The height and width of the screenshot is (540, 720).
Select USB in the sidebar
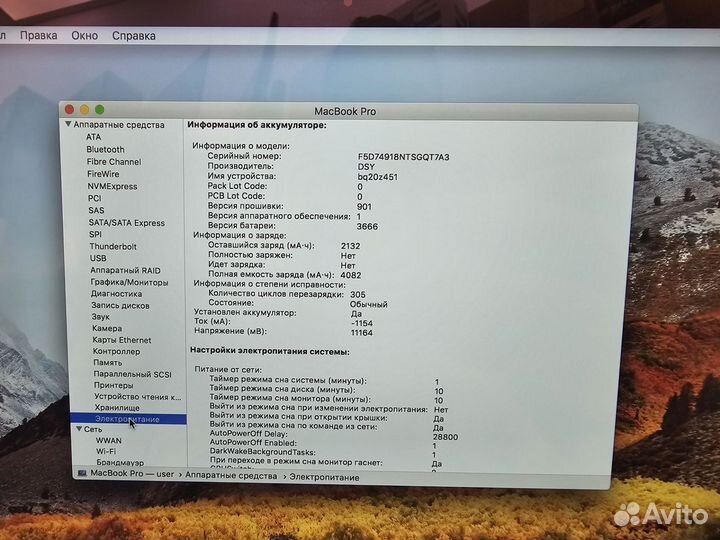[x=98, y=258]
